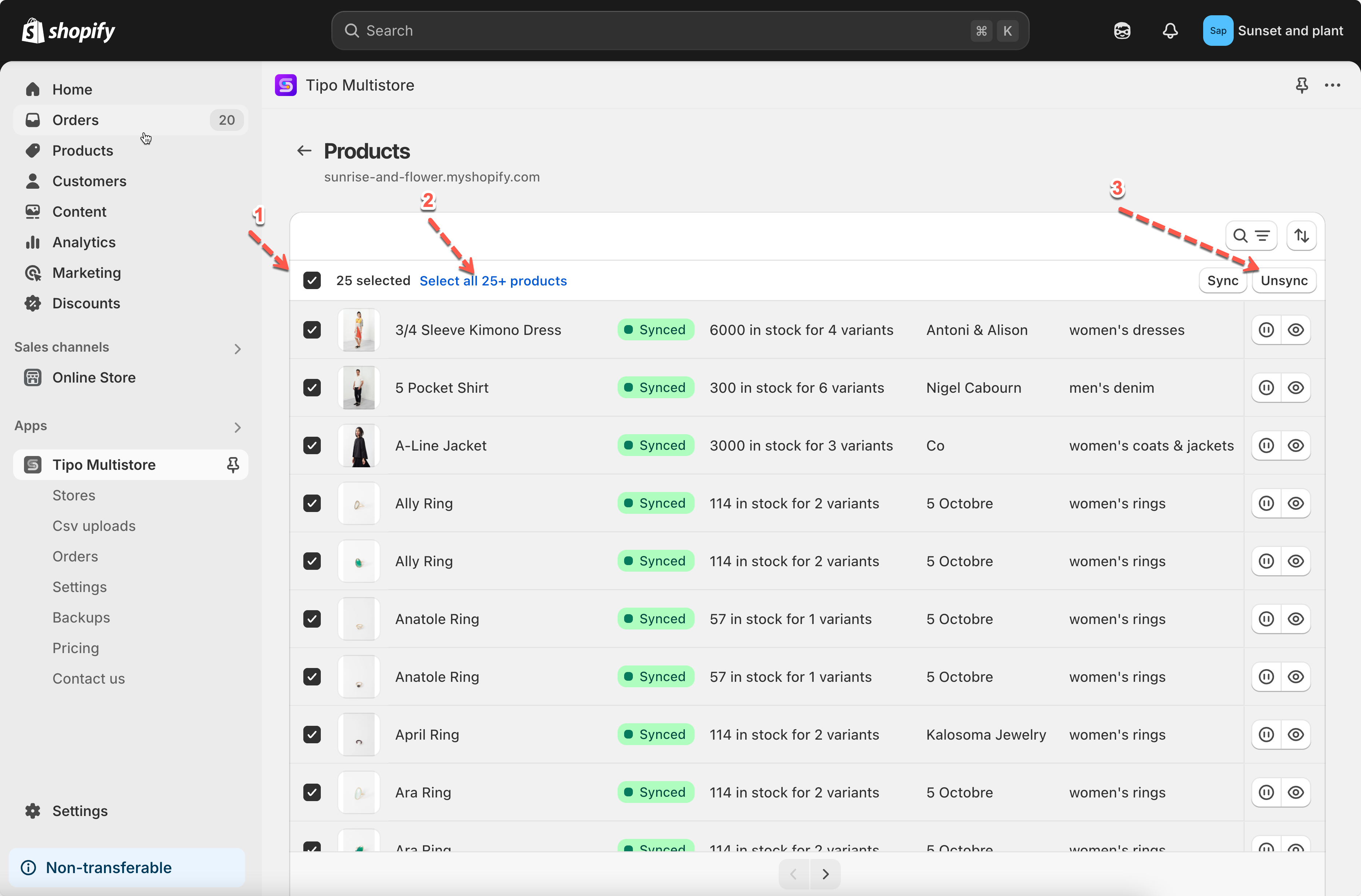Uncheck 3/4 Sleeve Kimono Dress checkbox

pyautogui.click(x=312, y=330)
